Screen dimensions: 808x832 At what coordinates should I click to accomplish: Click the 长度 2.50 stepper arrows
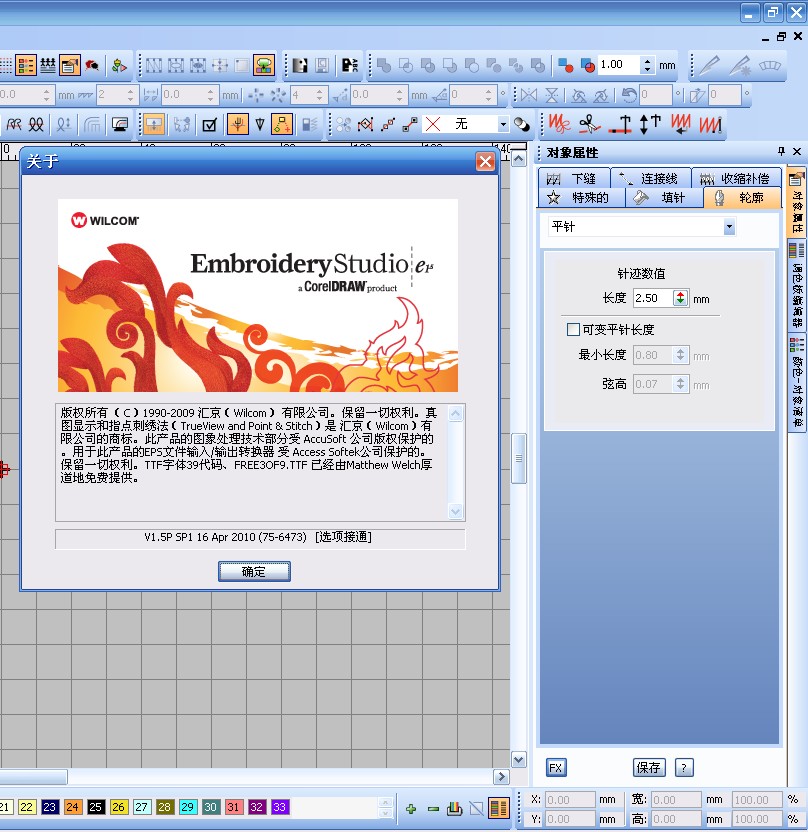click(x=680, y=298)
